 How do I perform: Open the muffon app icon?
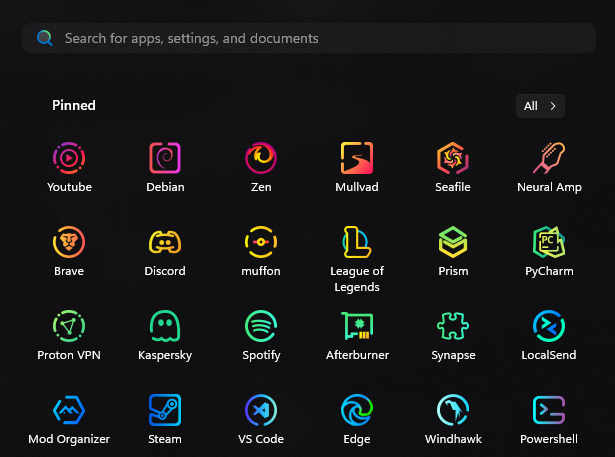click(261, 242)
